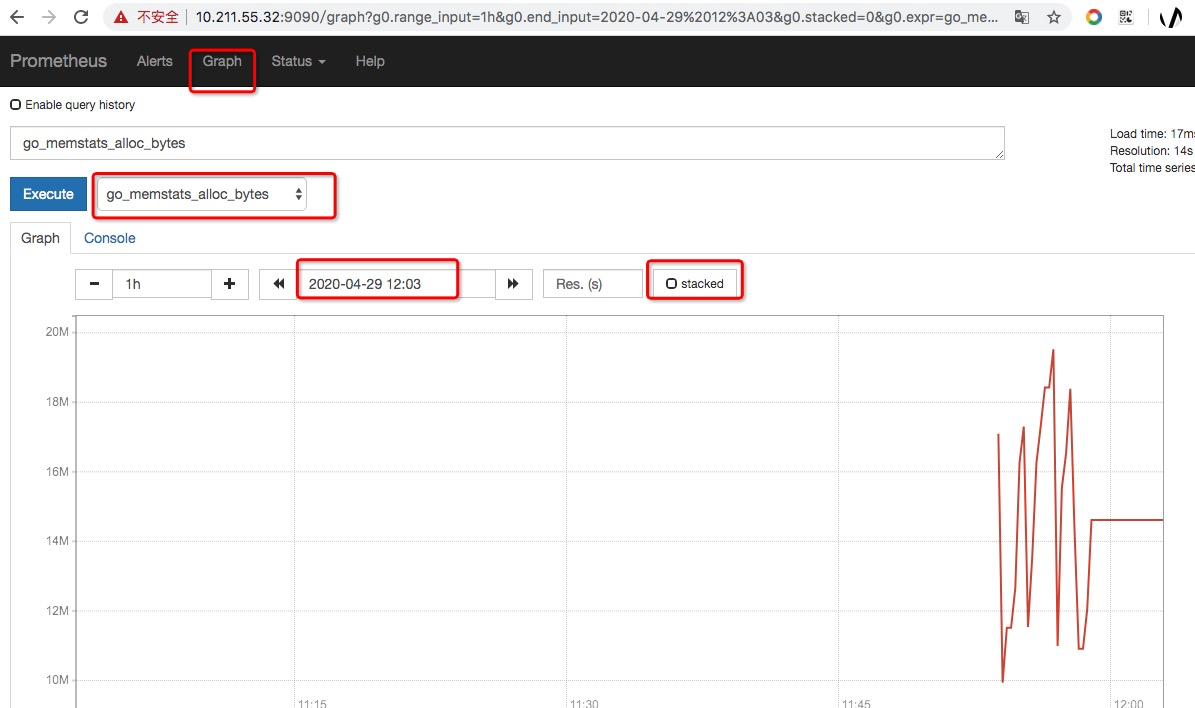This screenshot has width=1195, height=708.
Task: Rewind the graph end time
Action: tap(278, 284)
